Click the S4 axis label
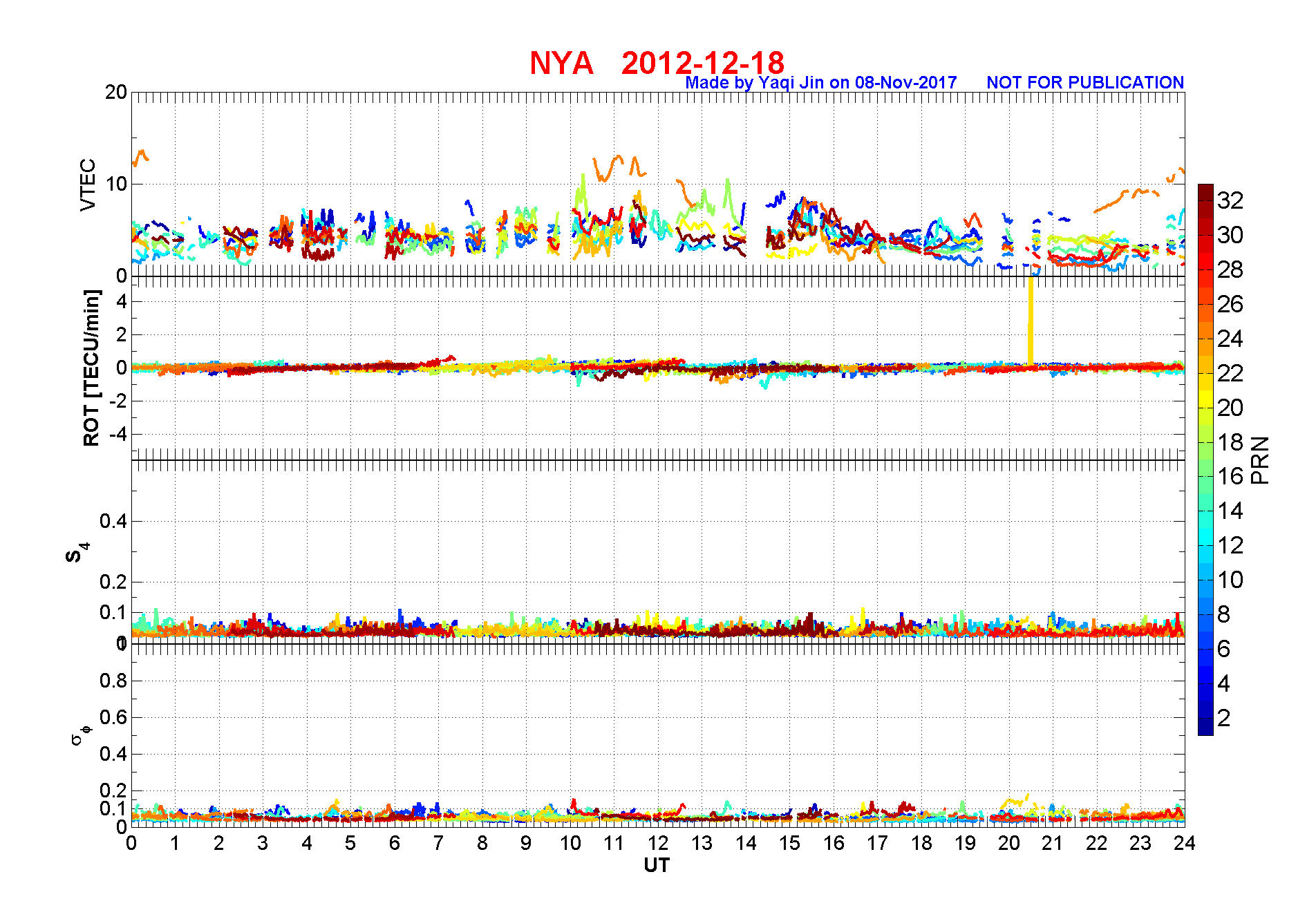1316x919 pixels. click(77, 553)
